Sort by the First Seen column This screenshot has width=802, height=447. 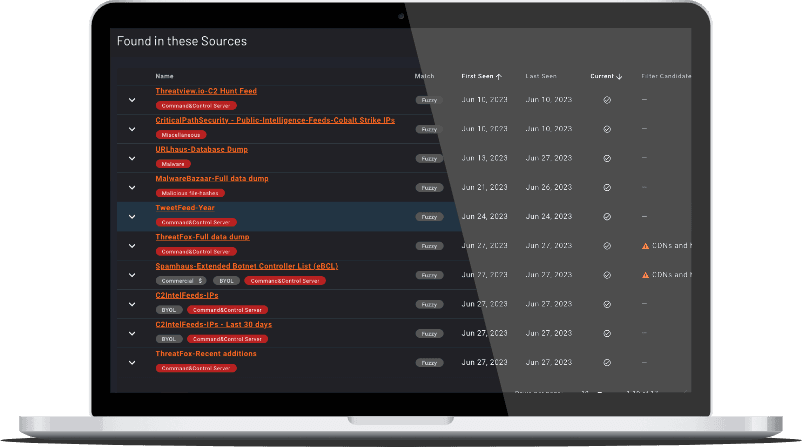(x=481, y=76)
